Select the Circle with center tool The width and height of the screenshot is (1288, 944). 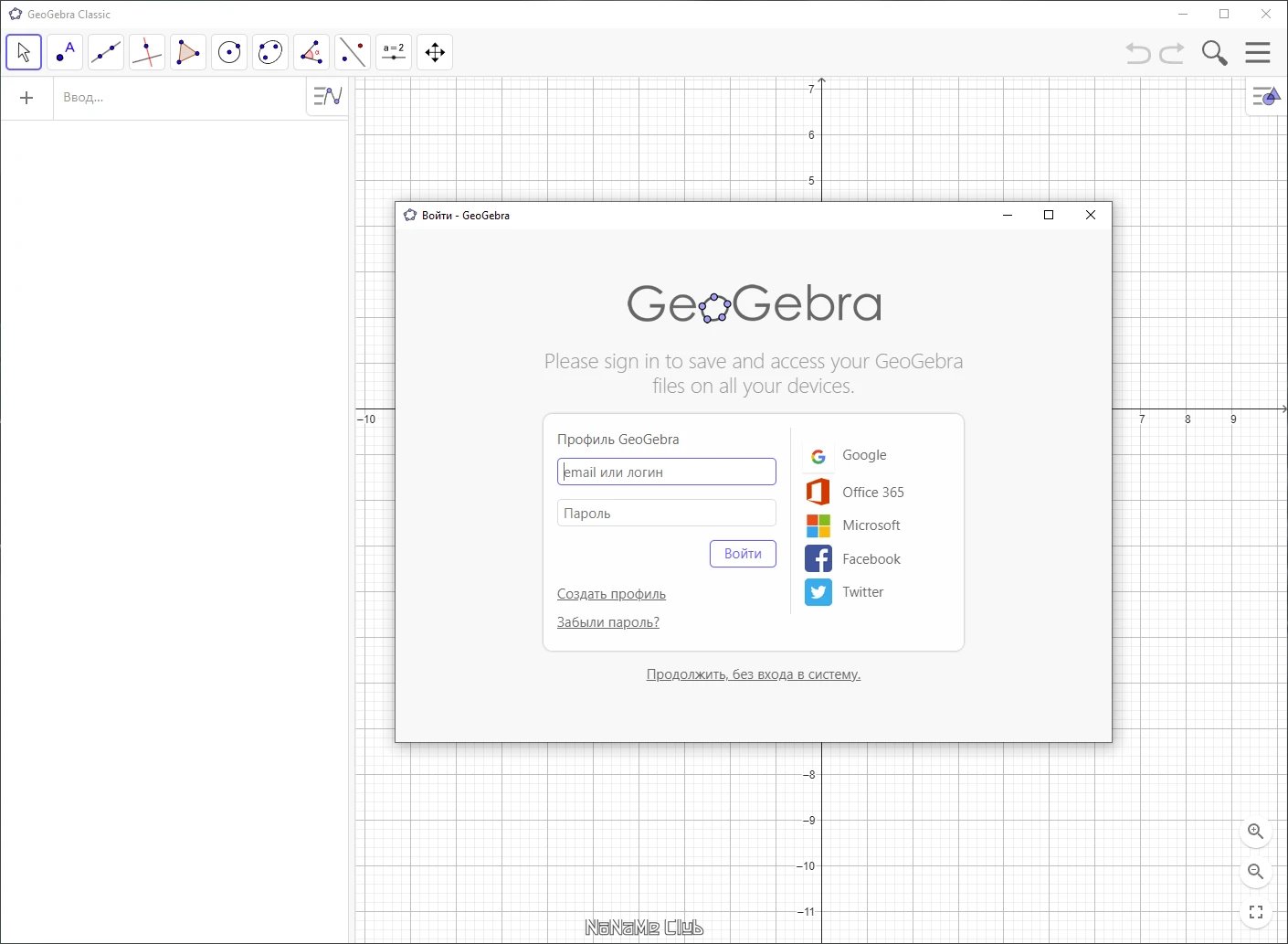pos(229,52)
